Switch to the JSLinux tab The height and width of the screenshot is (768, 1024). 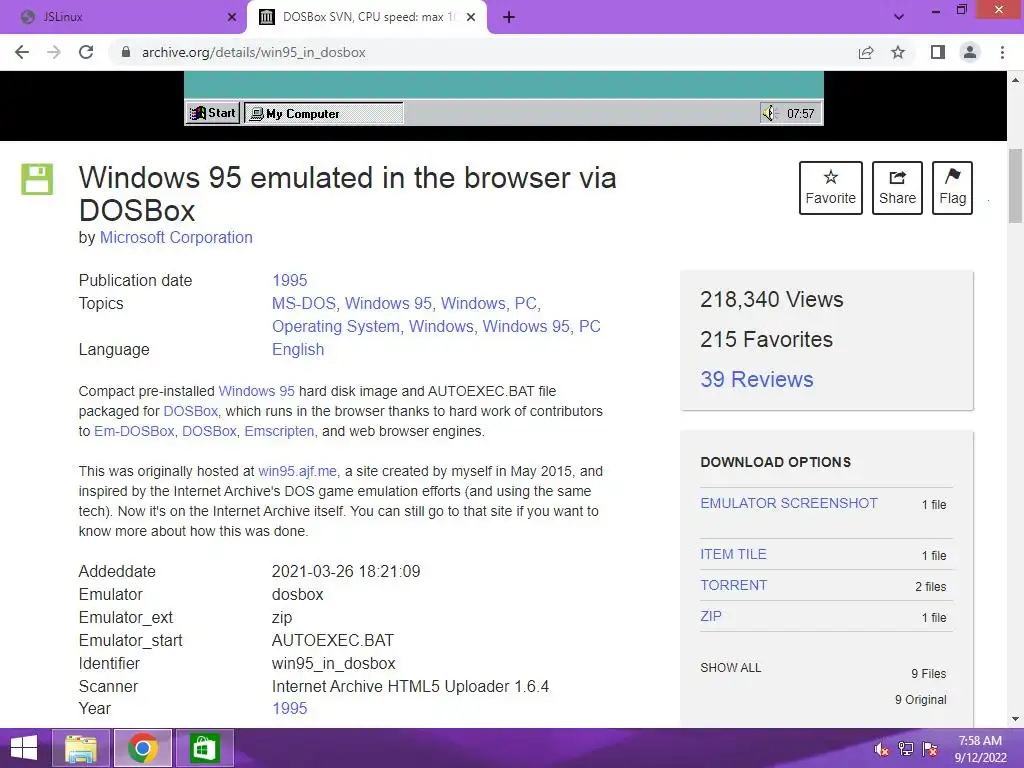(123, 18)
